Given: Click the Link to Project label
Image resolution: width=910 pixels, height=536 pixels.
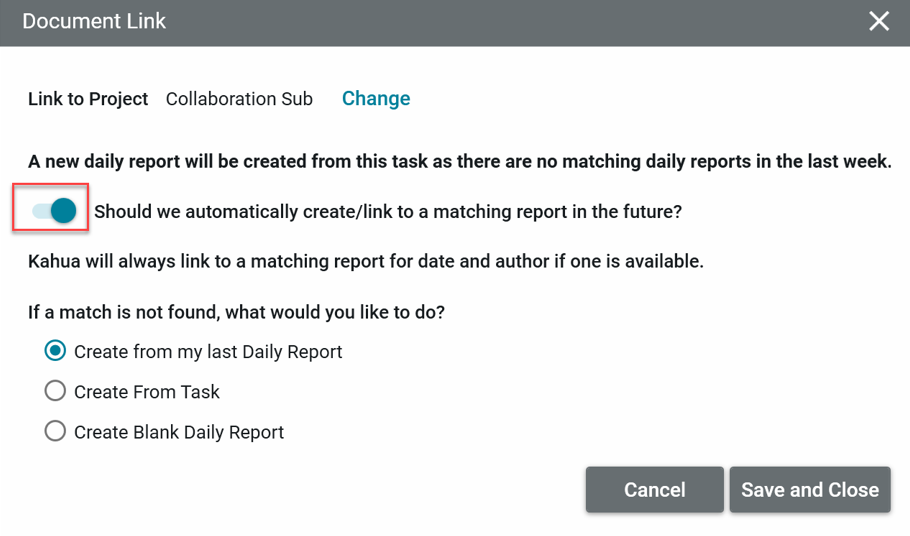Looking at the screenshot, I should tap(88, 99).
